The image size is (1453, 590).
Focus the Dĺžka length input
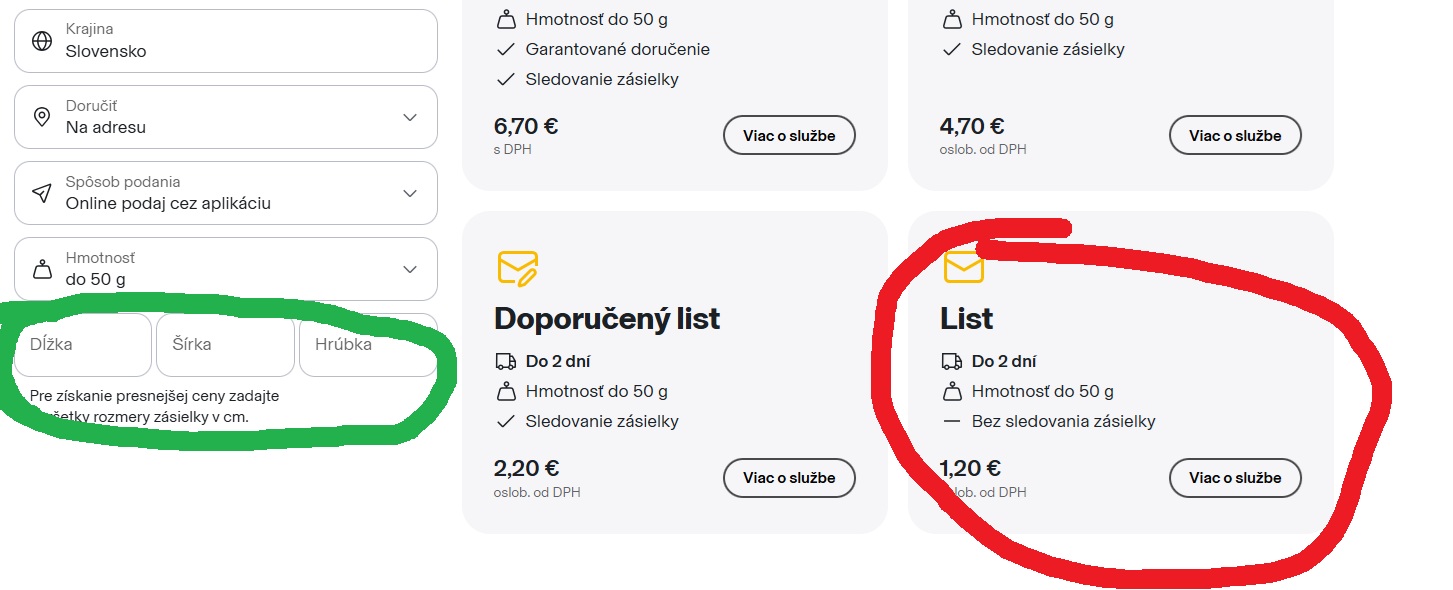83,345
